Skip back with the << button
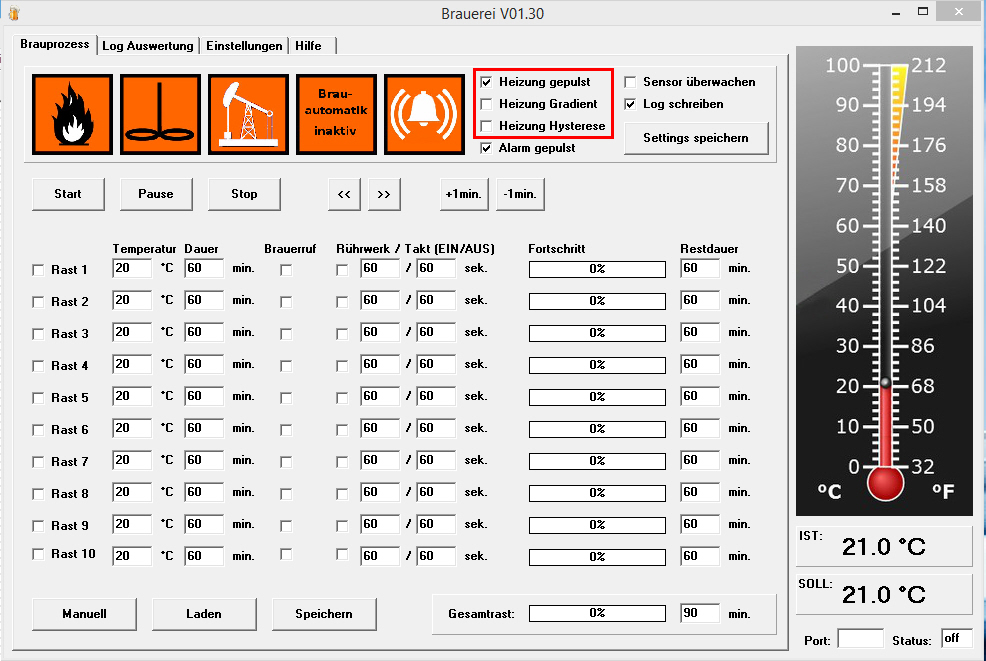This screenshot has width=986, height=661. click(344, 194)
